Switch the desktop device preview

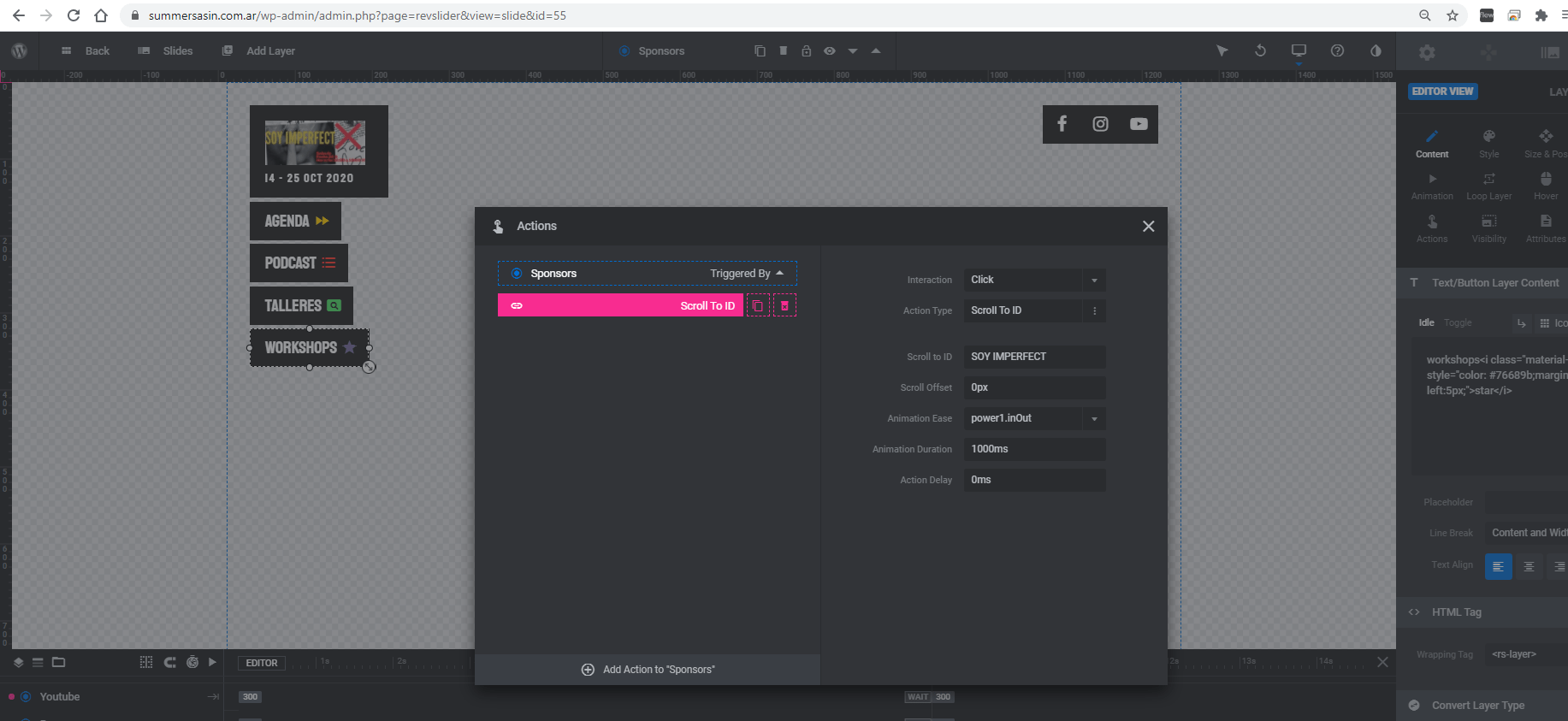1299,51
